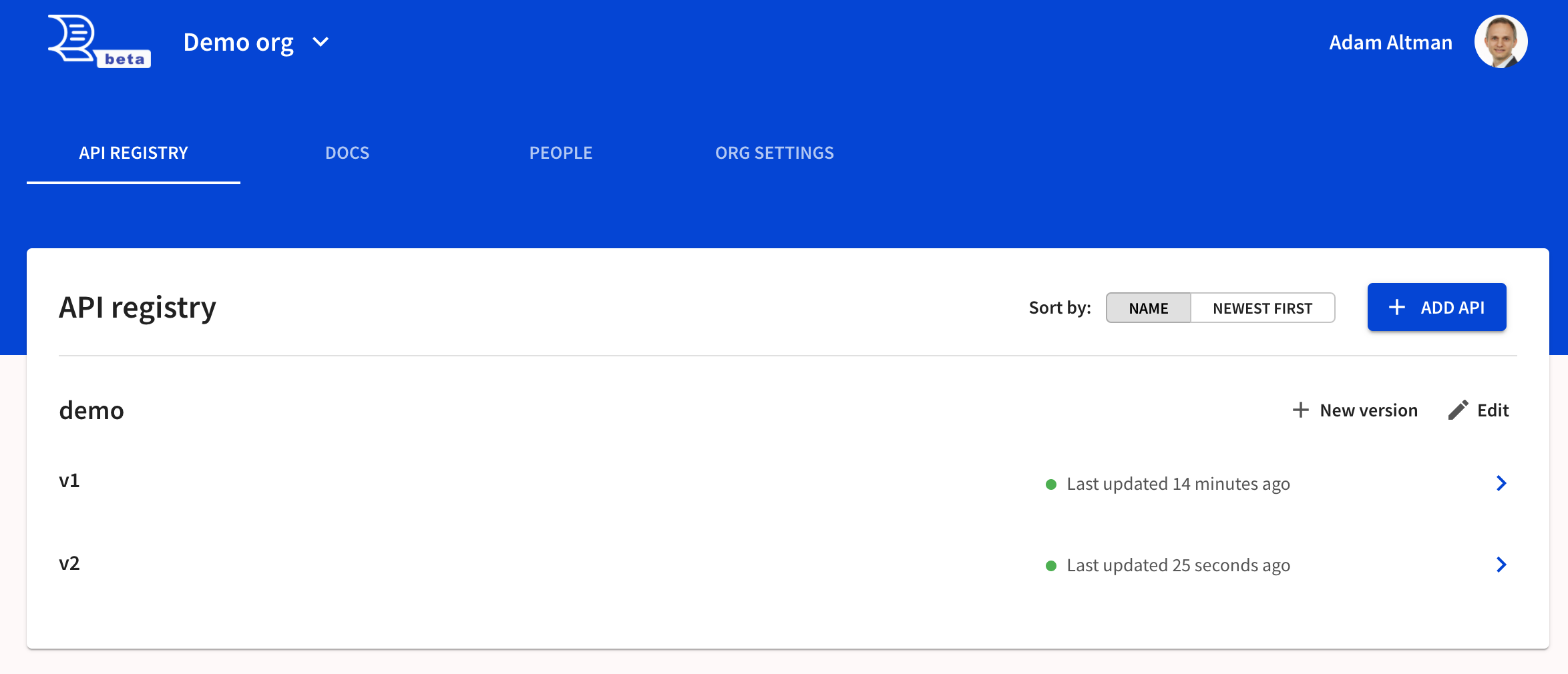Sort the registry by NEWEST FIRST
This screenshot has height=674, width=1568.
point(1262,308)
